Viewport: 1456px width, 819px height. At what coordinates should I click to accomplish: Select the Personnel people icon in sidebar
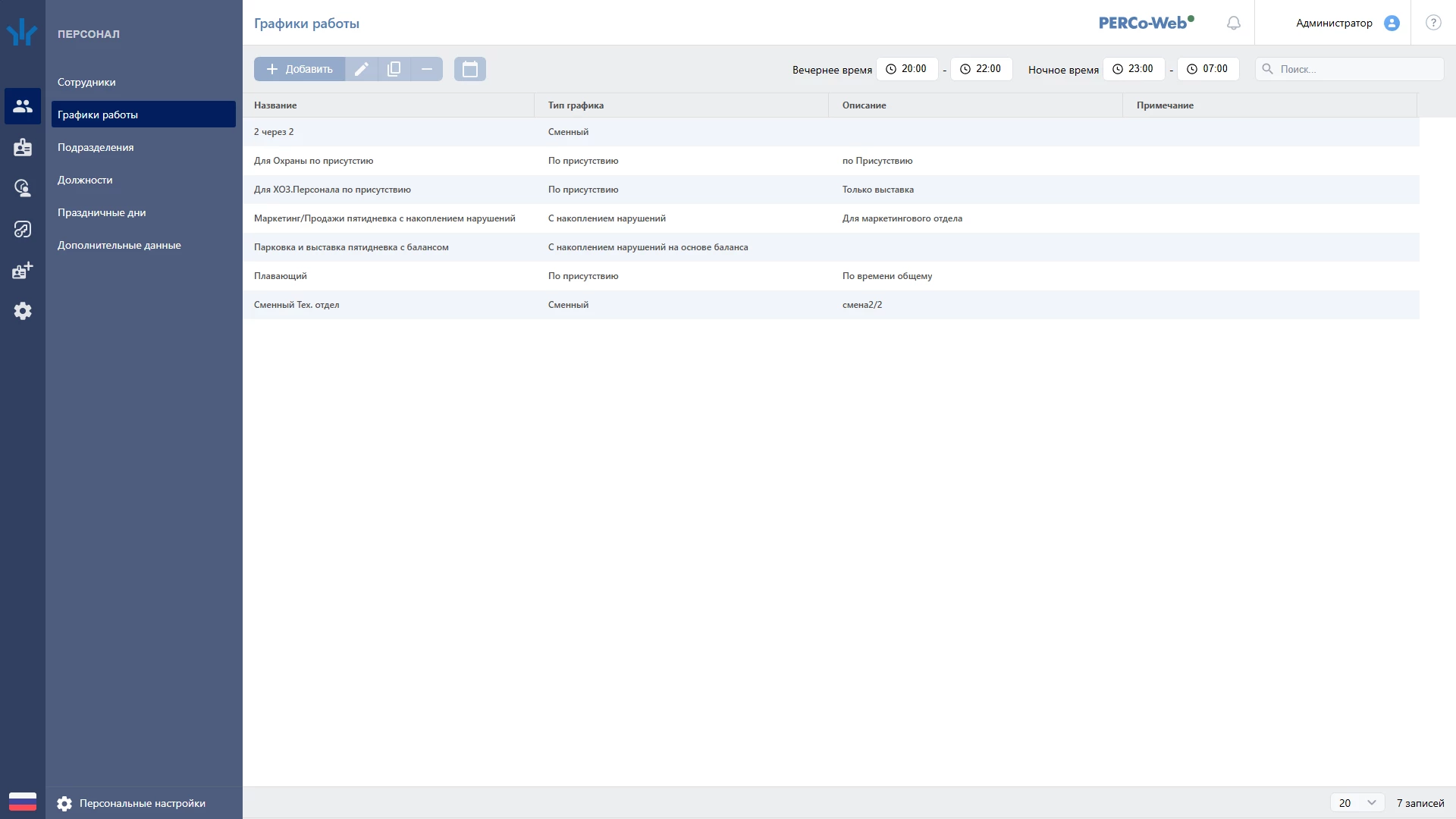click(23, 106)
